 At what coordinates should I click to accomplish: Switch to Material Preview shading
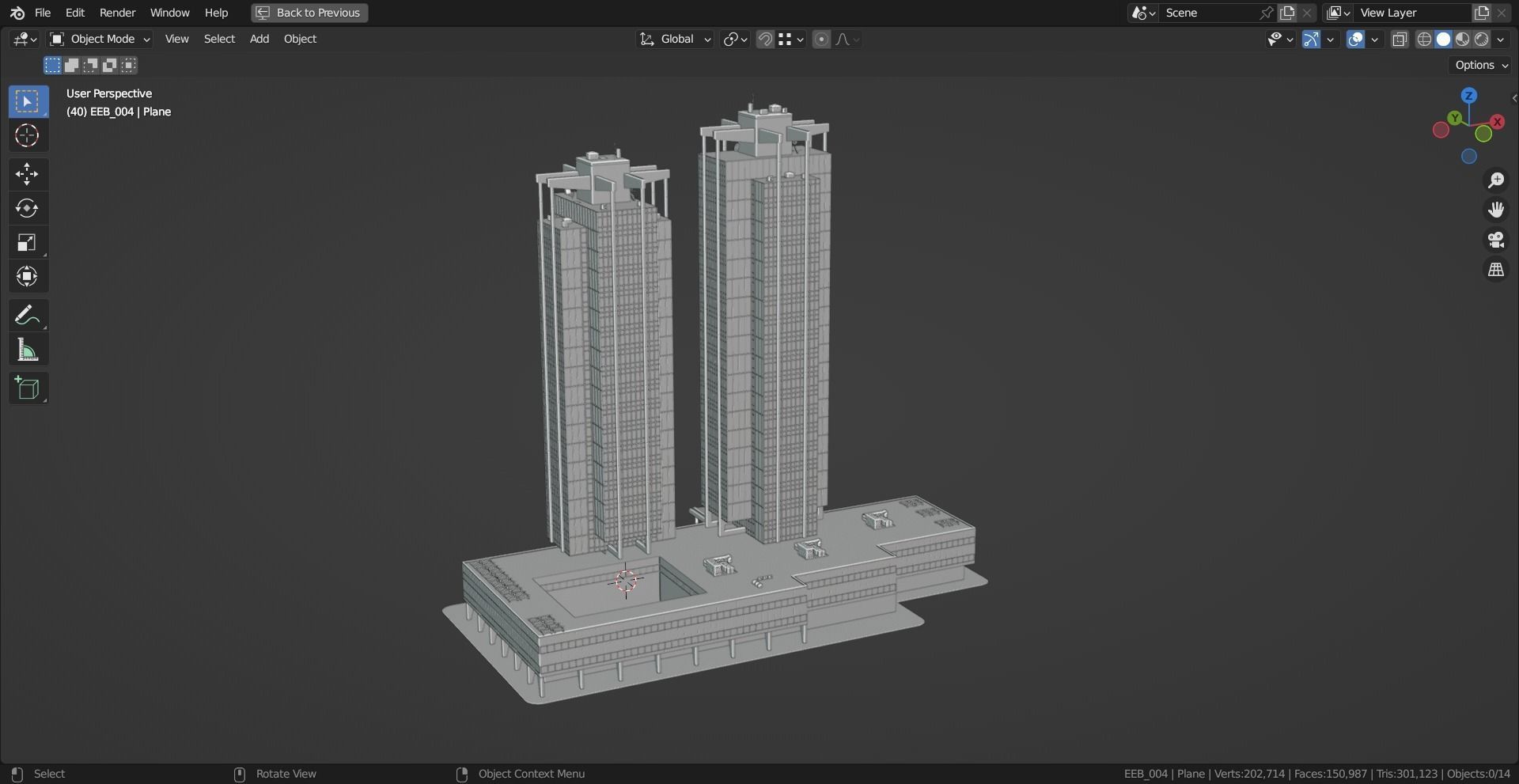click(x=1462, y=39)
